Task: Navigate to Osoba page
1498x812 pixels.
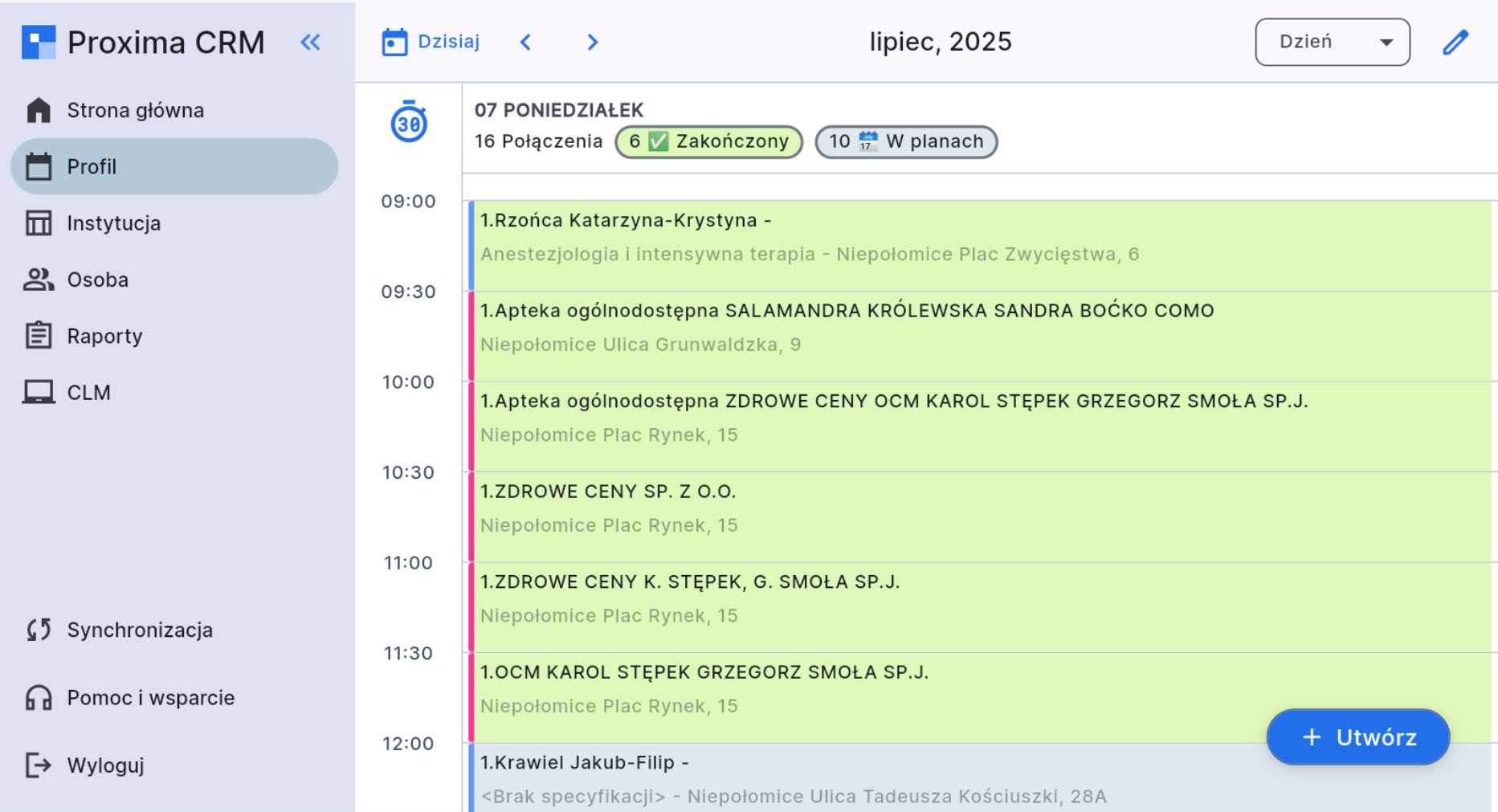Action: [x=97, y=280]
